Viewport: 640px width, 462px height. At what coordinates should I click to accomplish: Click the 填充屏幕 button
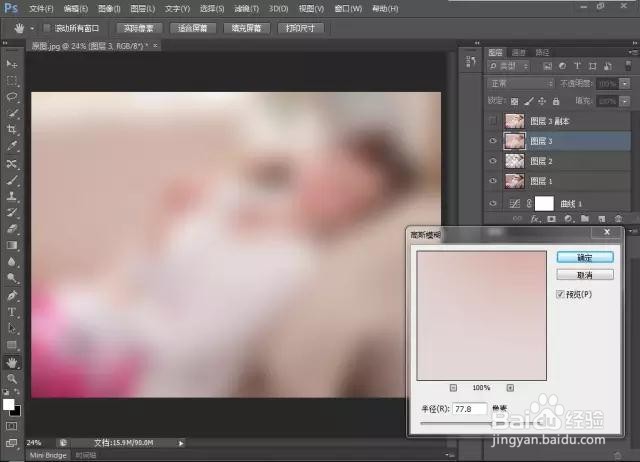pyautogui.click(x=247, y=28)
